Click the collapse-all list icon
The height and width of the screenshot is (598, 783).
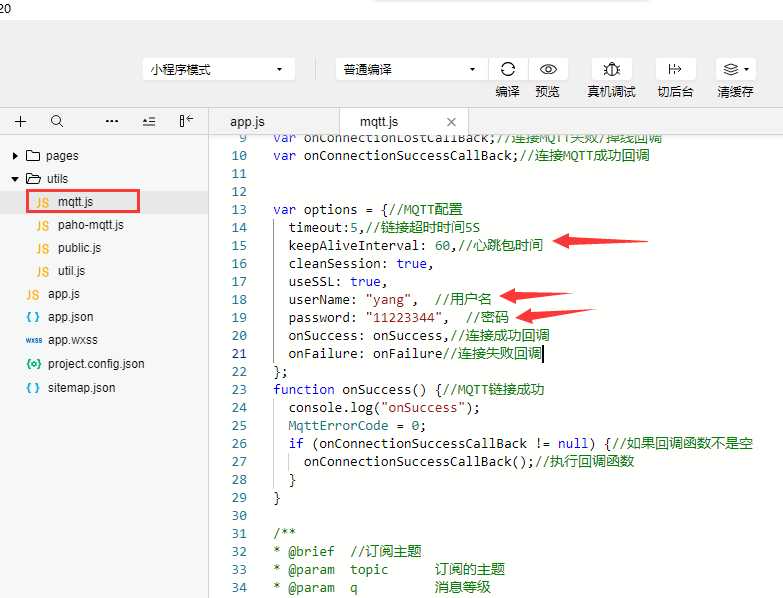[x=149, y=121]
